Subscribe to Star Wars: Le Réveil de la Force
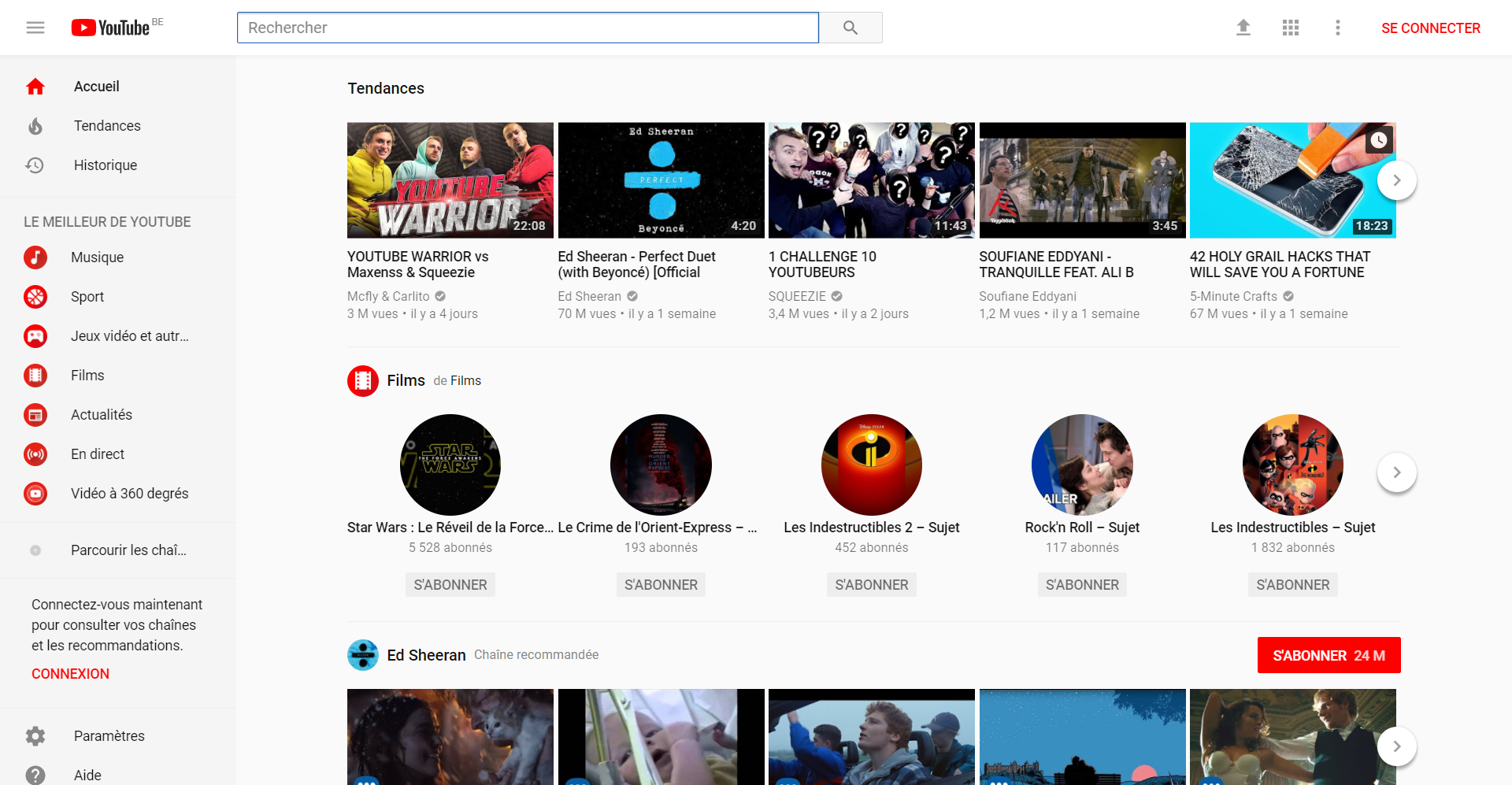 (450, 585)
